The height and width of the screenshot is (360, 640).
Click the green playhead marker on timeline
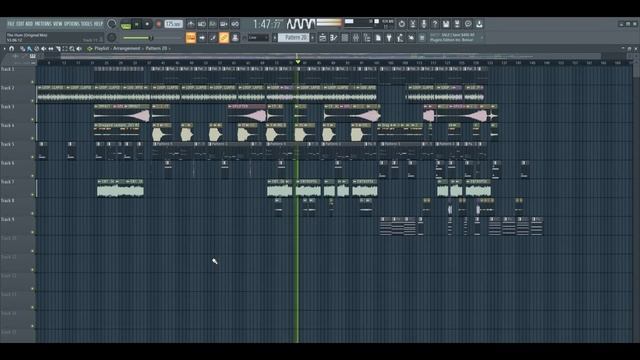pyautogui.click(x=298, y=62)
